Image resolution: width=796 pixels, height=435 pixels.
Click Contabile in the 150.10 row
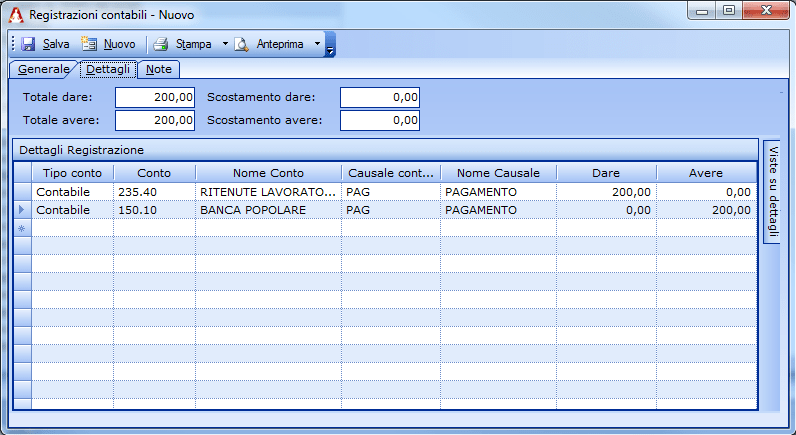(73, 210)
